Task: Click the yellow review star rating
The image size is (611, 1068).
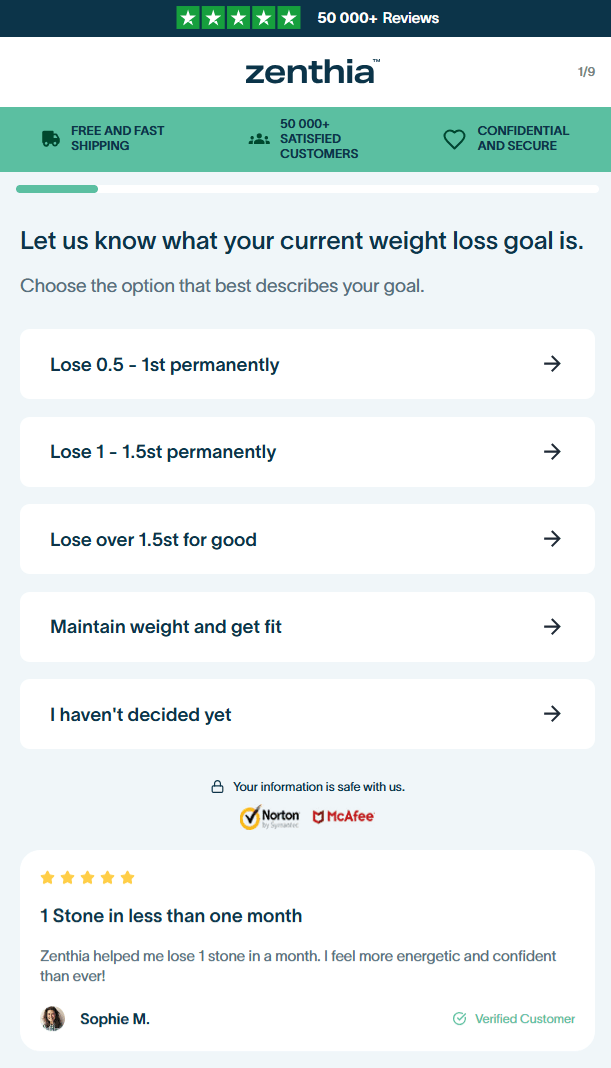Action: click(x=87, y=878)
